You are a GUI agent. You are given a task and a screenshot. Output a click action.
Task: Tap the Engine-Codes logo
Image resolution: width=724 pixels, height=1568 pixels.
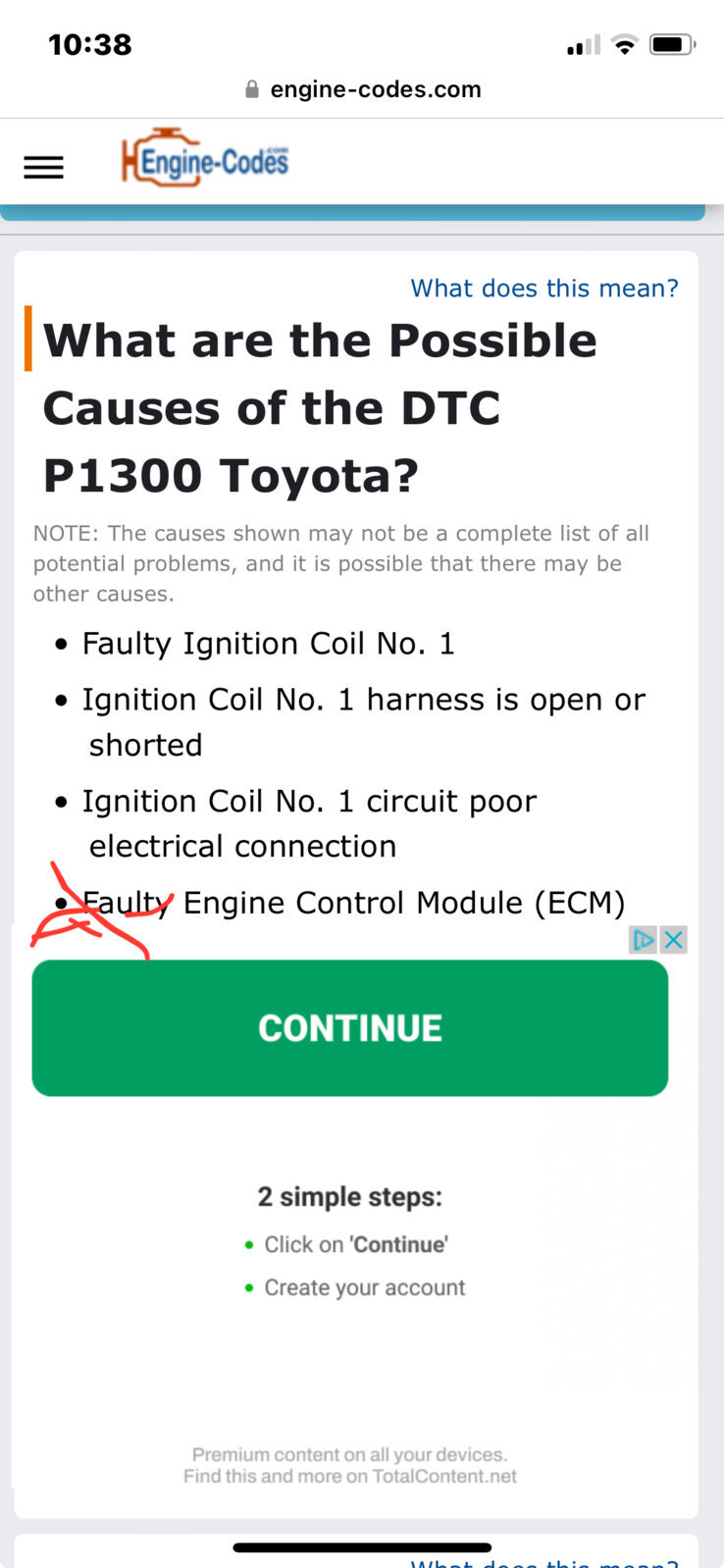205,158
